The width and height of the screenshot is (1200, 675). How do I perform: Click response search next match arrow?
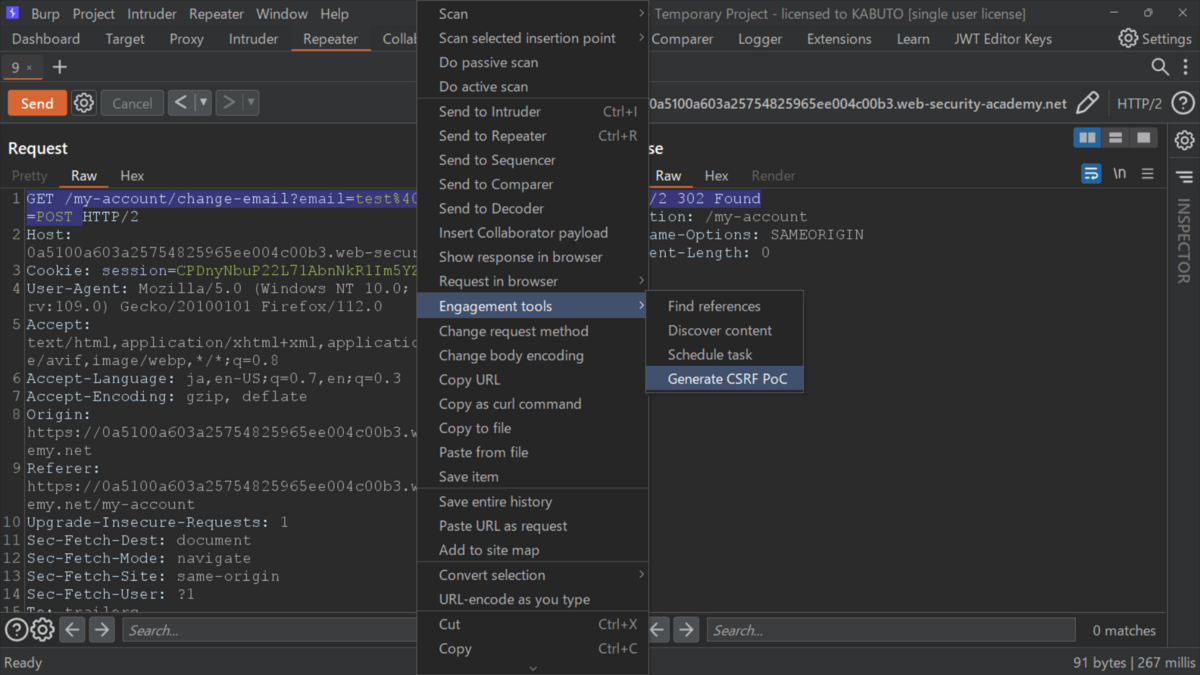686,630
